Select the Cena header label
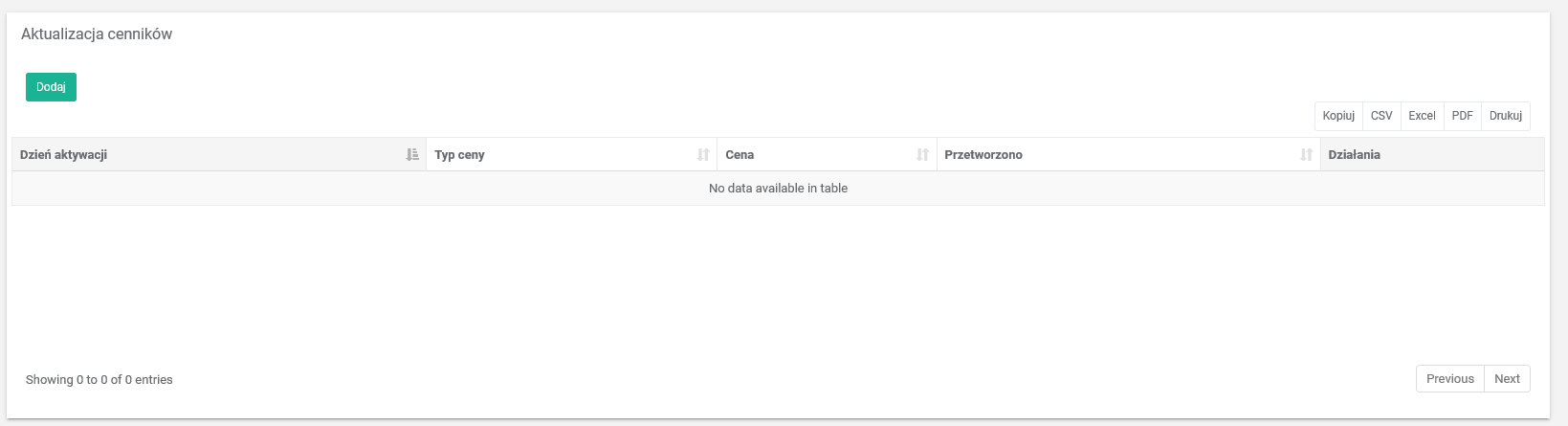This screenshot has width=1568, height=426. coord(740,154)
